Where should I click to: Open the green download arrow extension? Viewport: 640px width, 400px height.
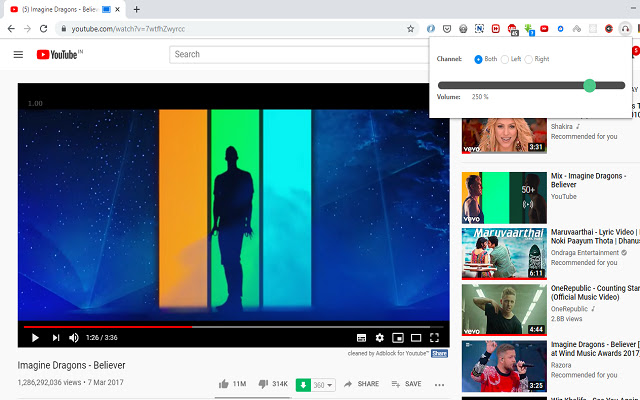pos(529,29)
